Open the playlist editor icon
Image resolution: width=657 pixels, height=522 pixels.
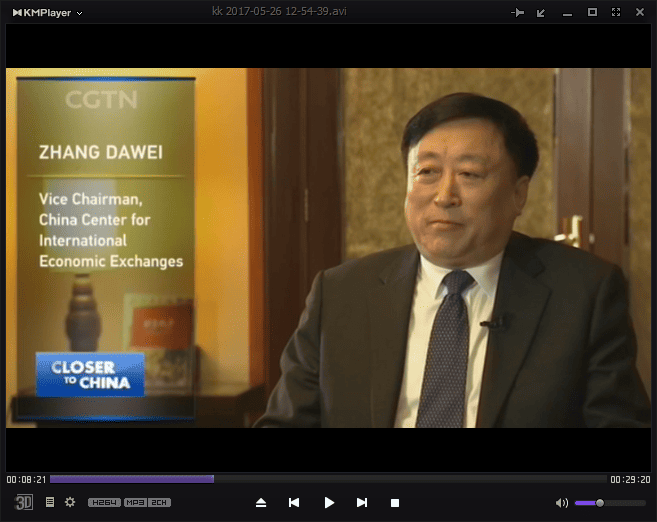[x=50, y=502]
